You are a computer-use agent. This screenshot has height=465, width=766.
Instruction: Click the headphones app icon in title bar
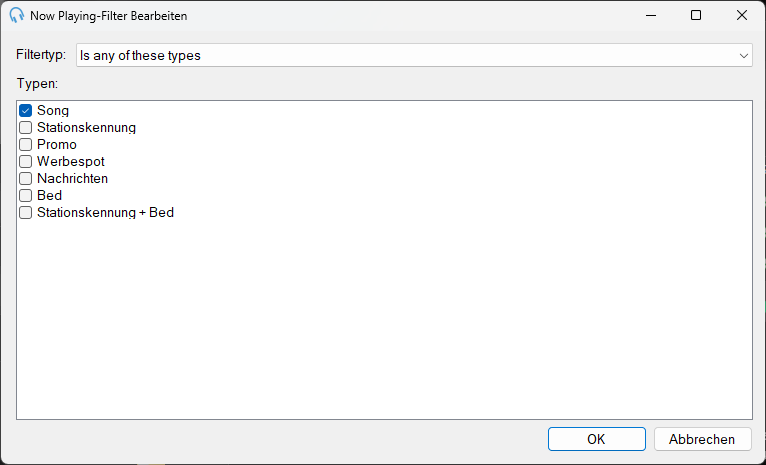click(17, 15)
